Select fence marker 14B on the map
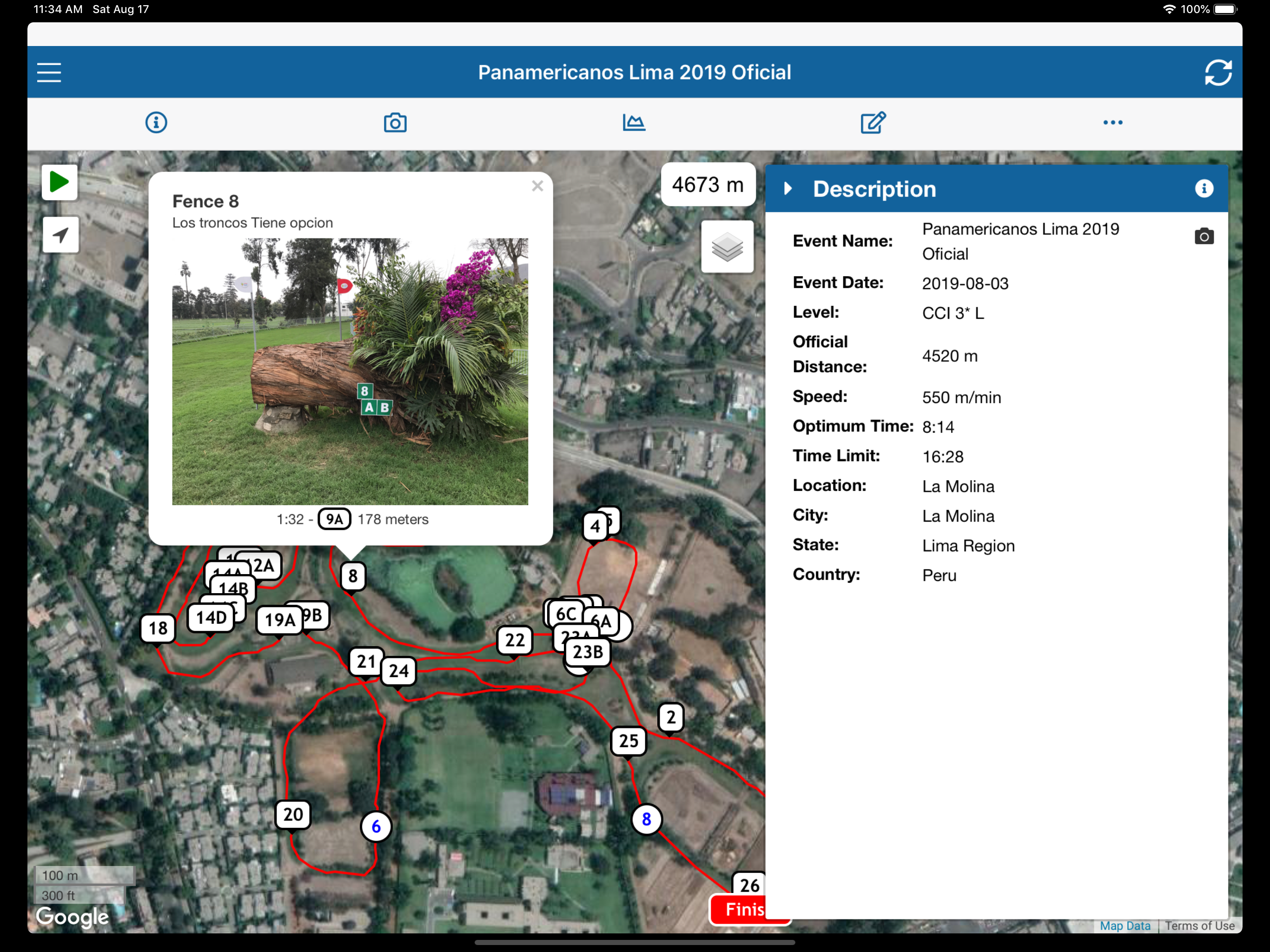 point(233,589)
